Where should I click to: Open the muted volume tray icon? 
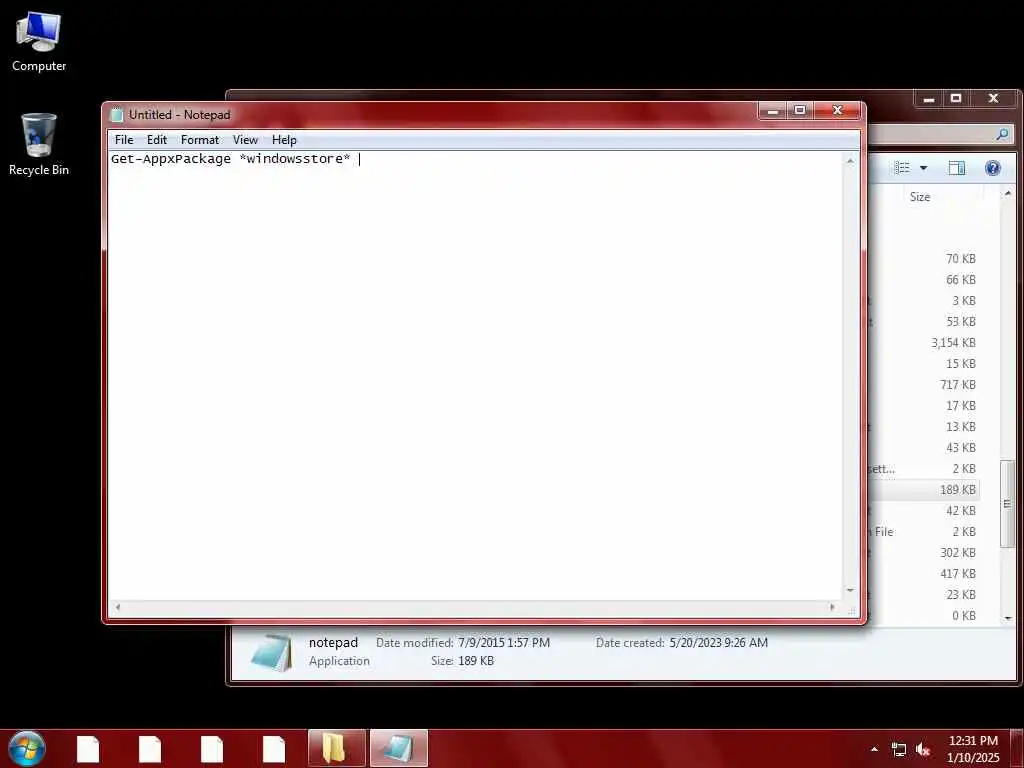922,750
